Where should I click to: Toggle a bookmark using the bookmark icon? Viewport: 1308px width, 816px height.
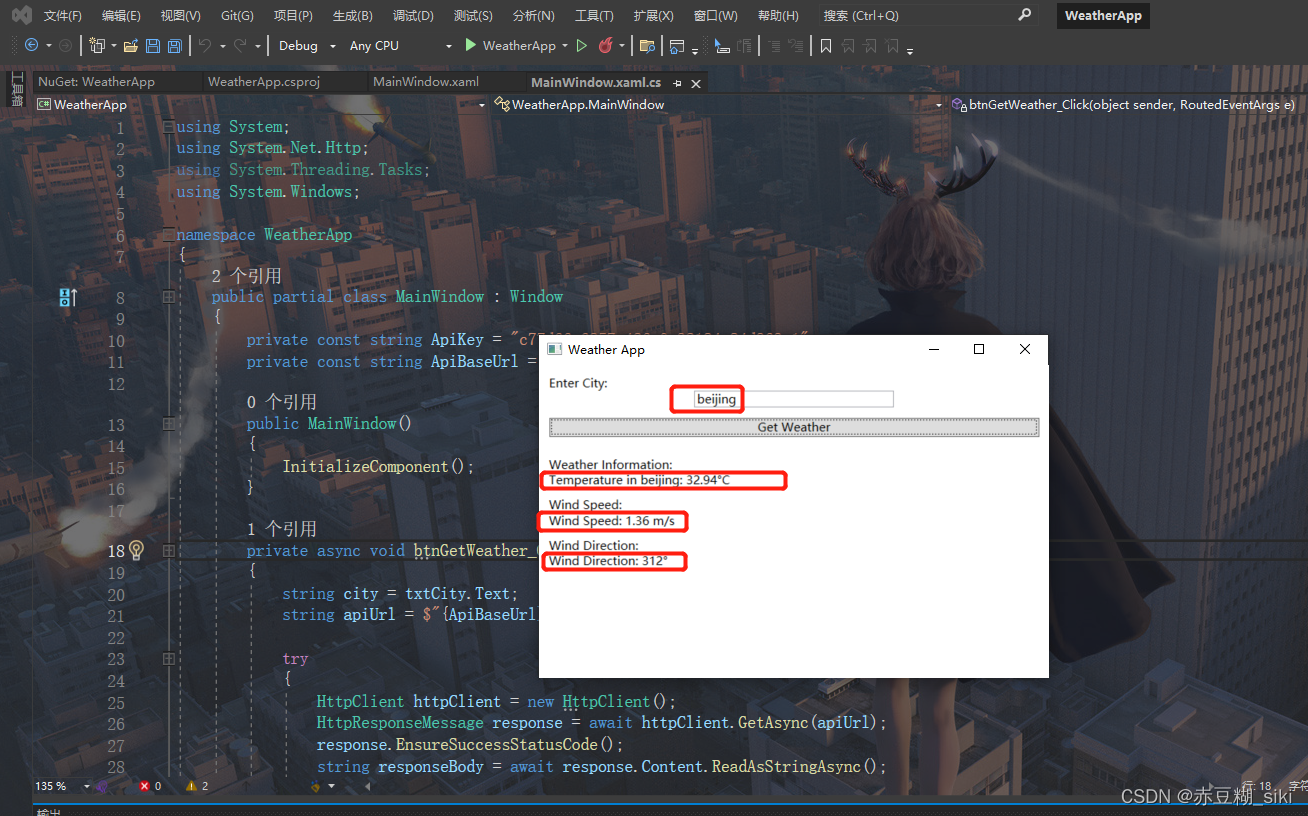pos(827,46)
